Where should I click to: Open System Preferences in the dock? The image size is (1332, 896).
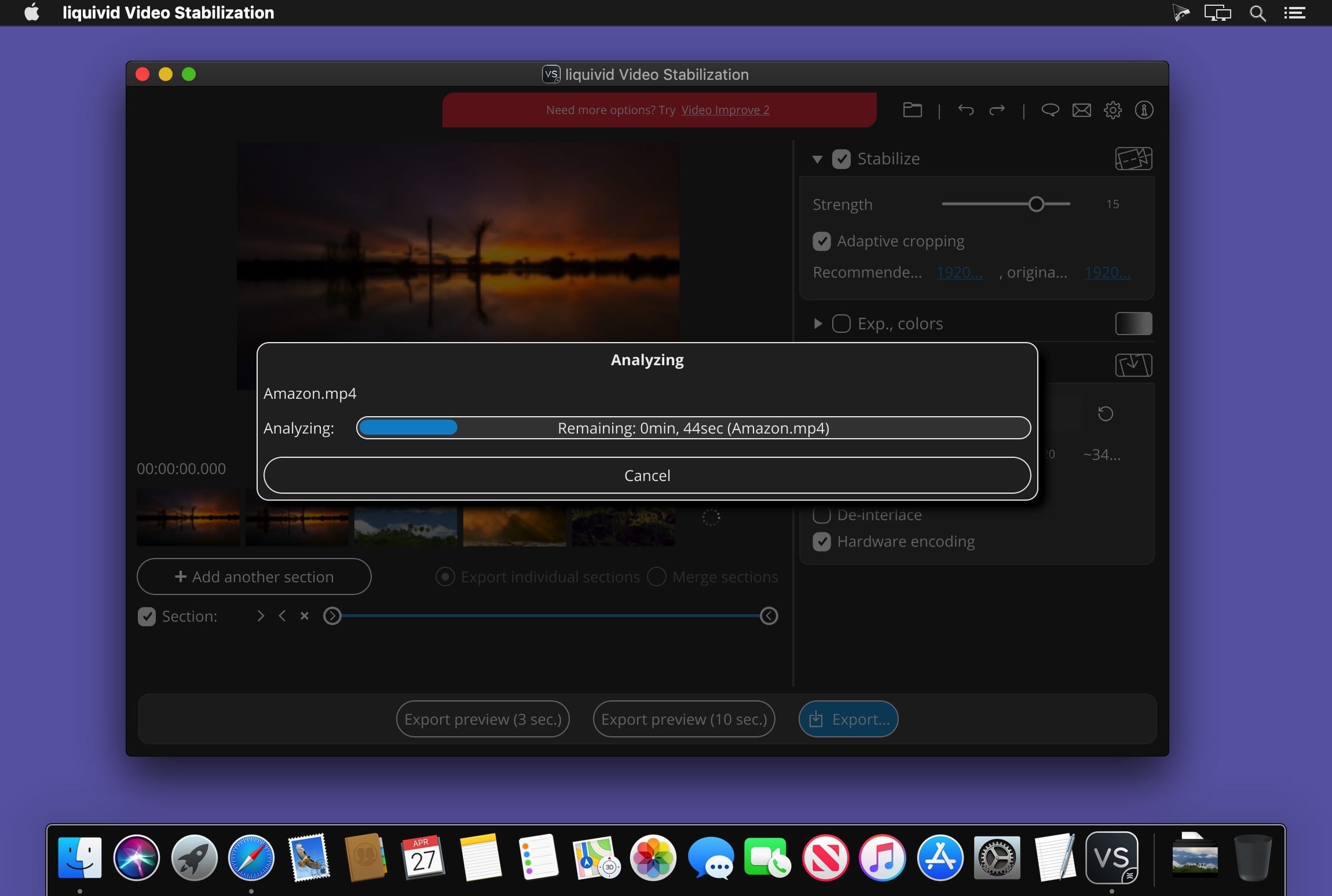997,857
